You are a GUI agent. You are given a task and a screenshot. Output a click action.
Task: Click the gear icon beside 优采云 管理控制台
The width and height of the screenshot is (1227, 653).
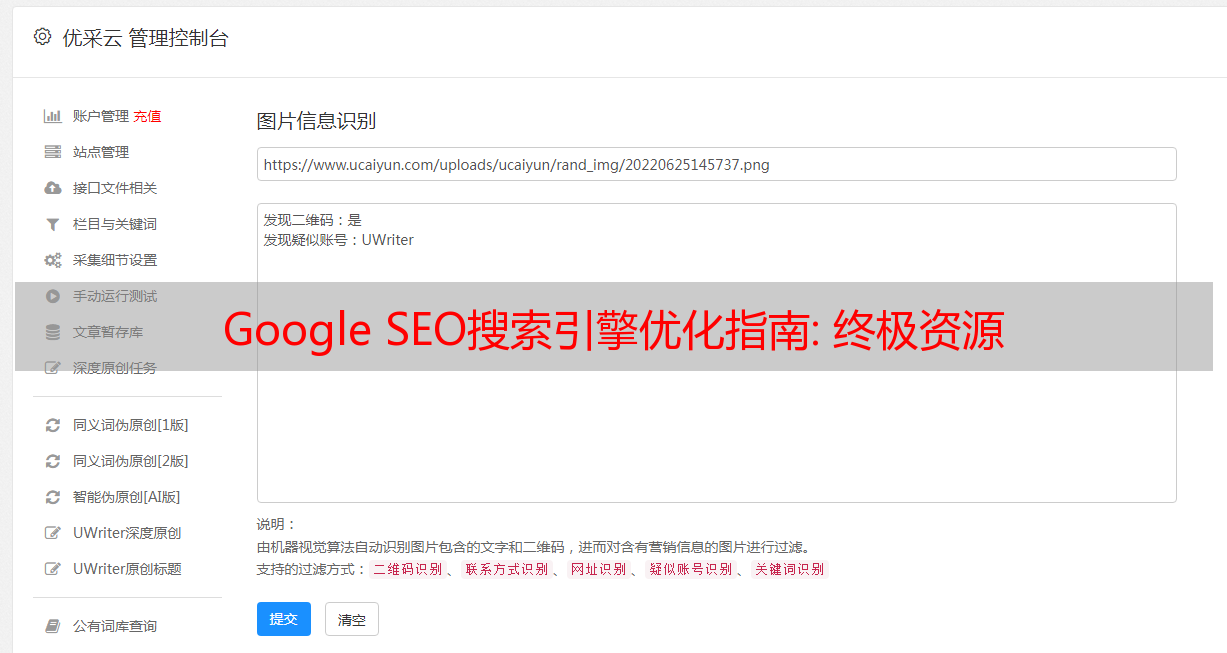click(x=42, y=37)
